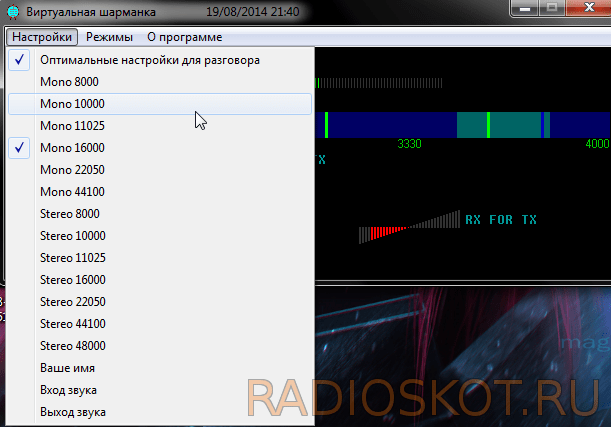This screenshot has height=427, width=611.
Task: Select Mono 44100 sample rate
Action: [x=160, y=192]
